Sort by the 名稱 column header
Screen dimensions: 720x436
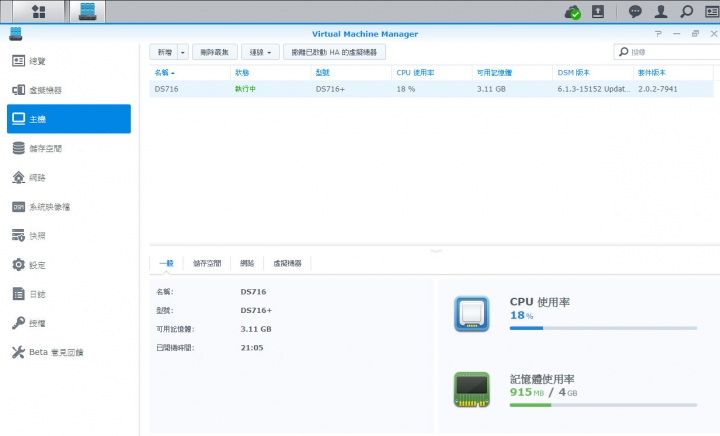[190, 73]
